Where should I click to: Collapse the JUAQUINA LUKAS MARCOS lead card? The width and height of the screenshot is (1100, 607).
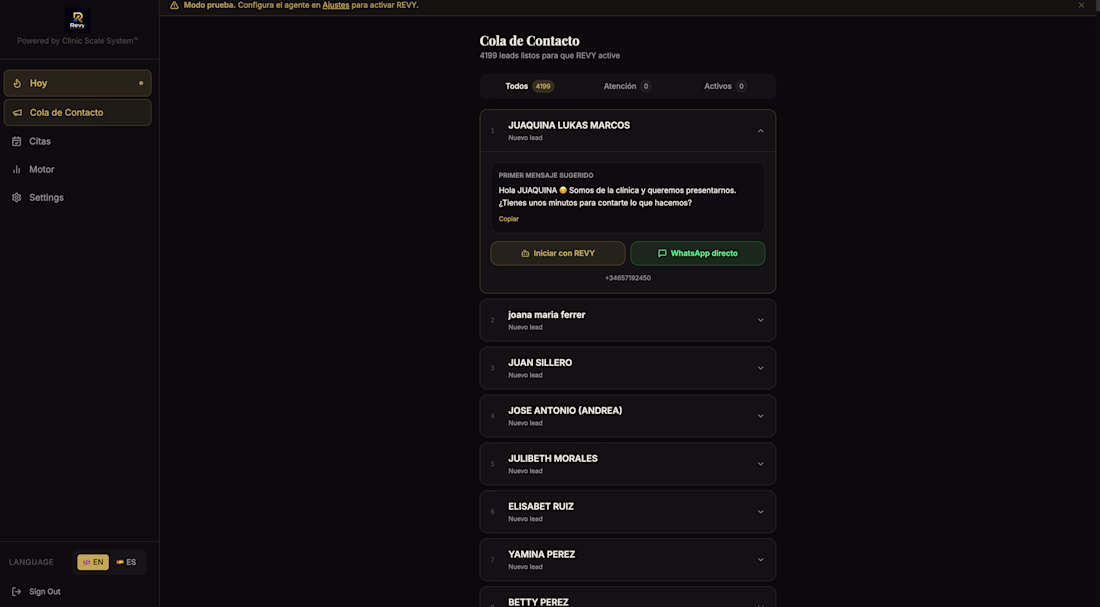coord(760,131)
